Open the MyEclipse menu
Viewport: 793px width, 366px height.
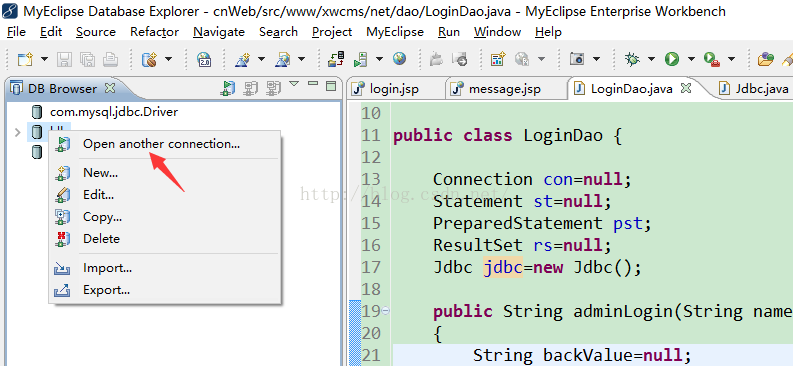click(395, 32)
